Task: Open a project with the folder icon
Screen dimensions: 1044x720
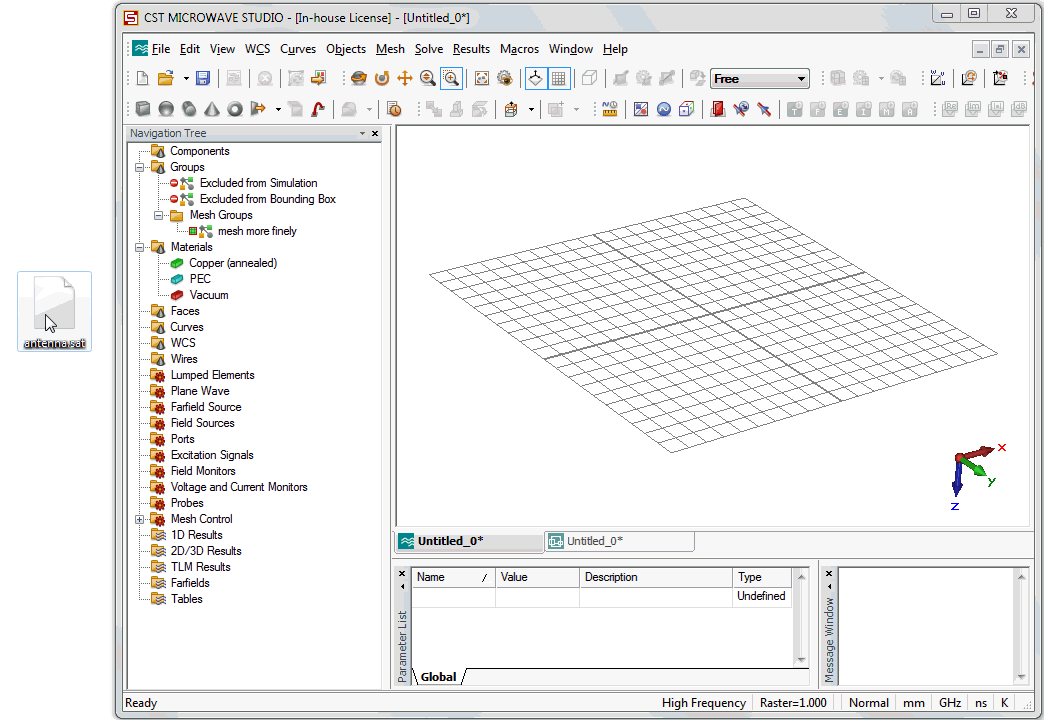Action: click(165, 79)
